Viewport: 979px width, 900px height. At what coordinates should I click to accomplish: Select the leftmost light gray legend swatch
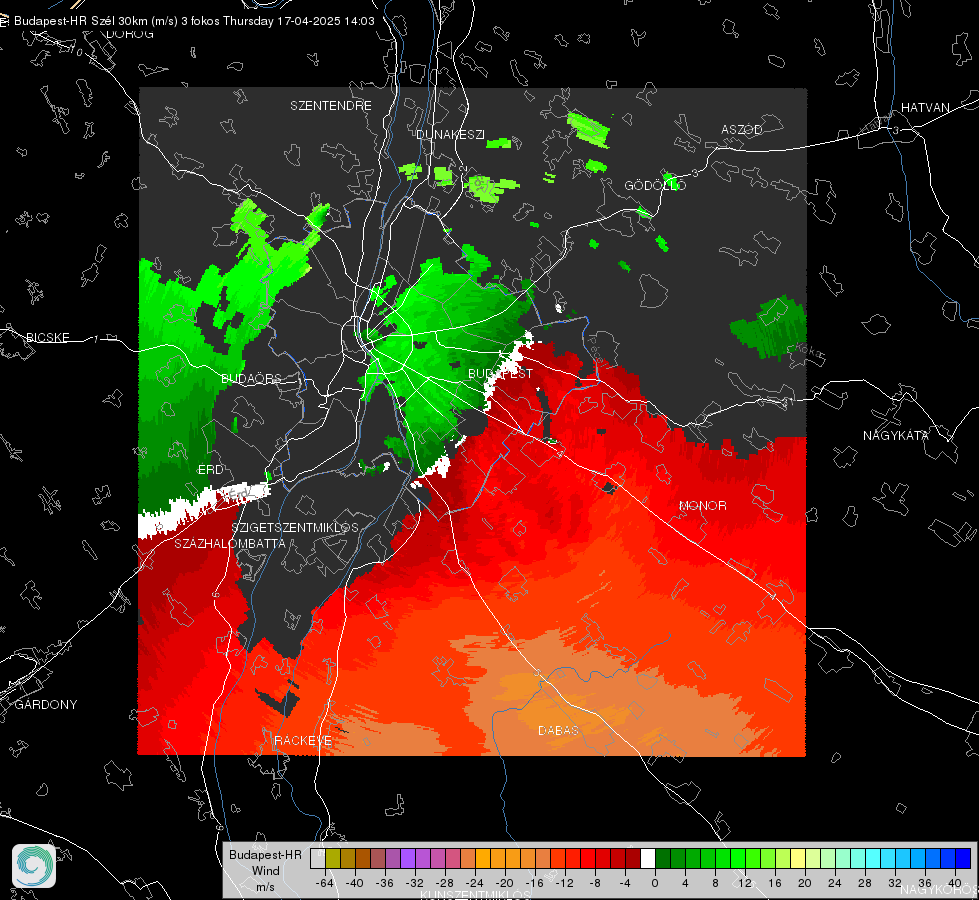click(x=317, y=859)
